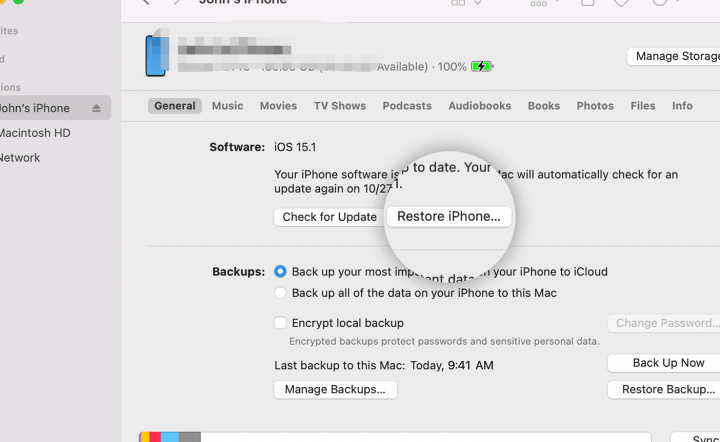Click the red segment of the storage bar

coord(155,437)
